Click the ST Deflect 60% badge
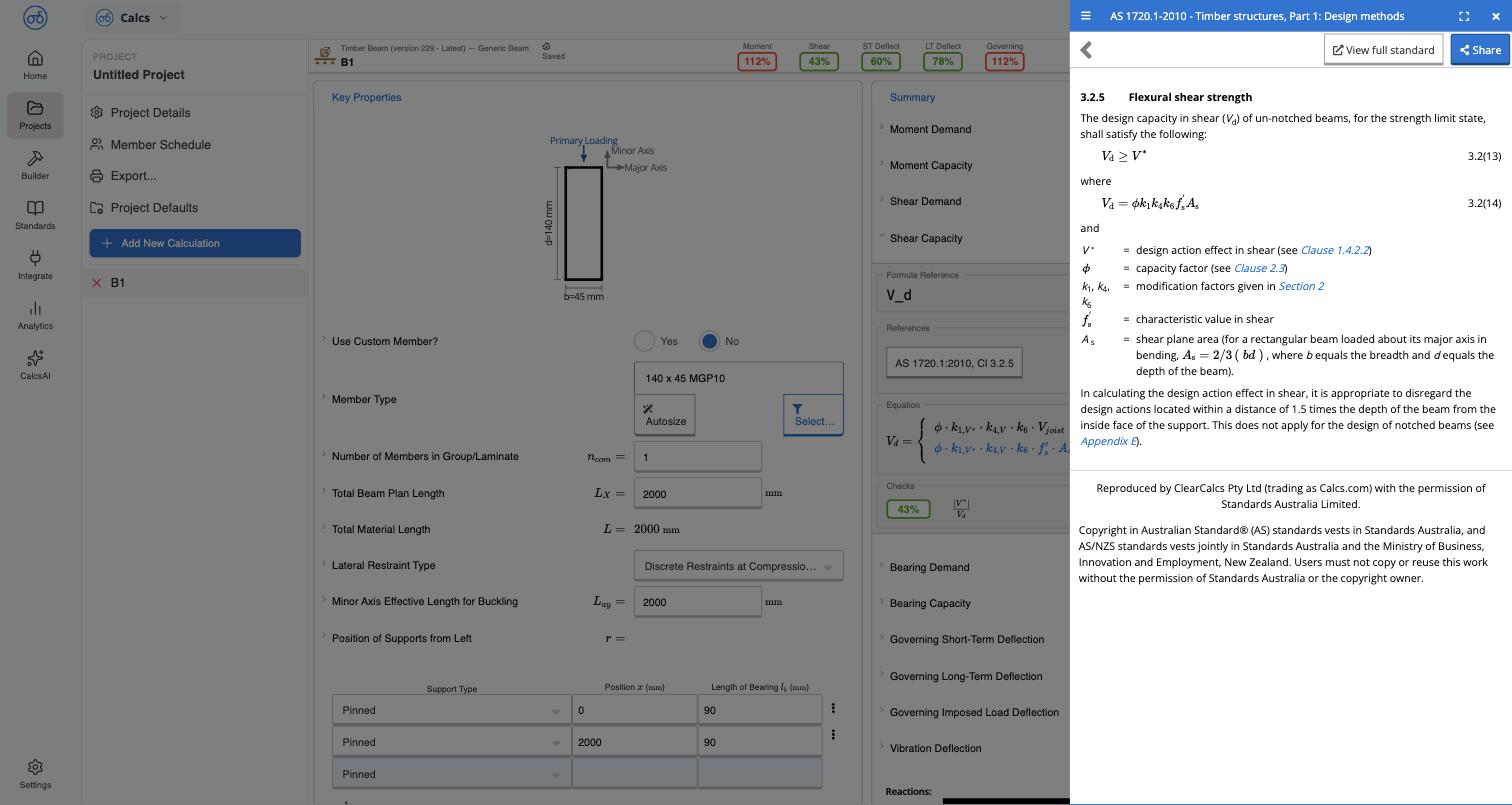This screenshot has height=805, width=1512. tap(880, 61)
